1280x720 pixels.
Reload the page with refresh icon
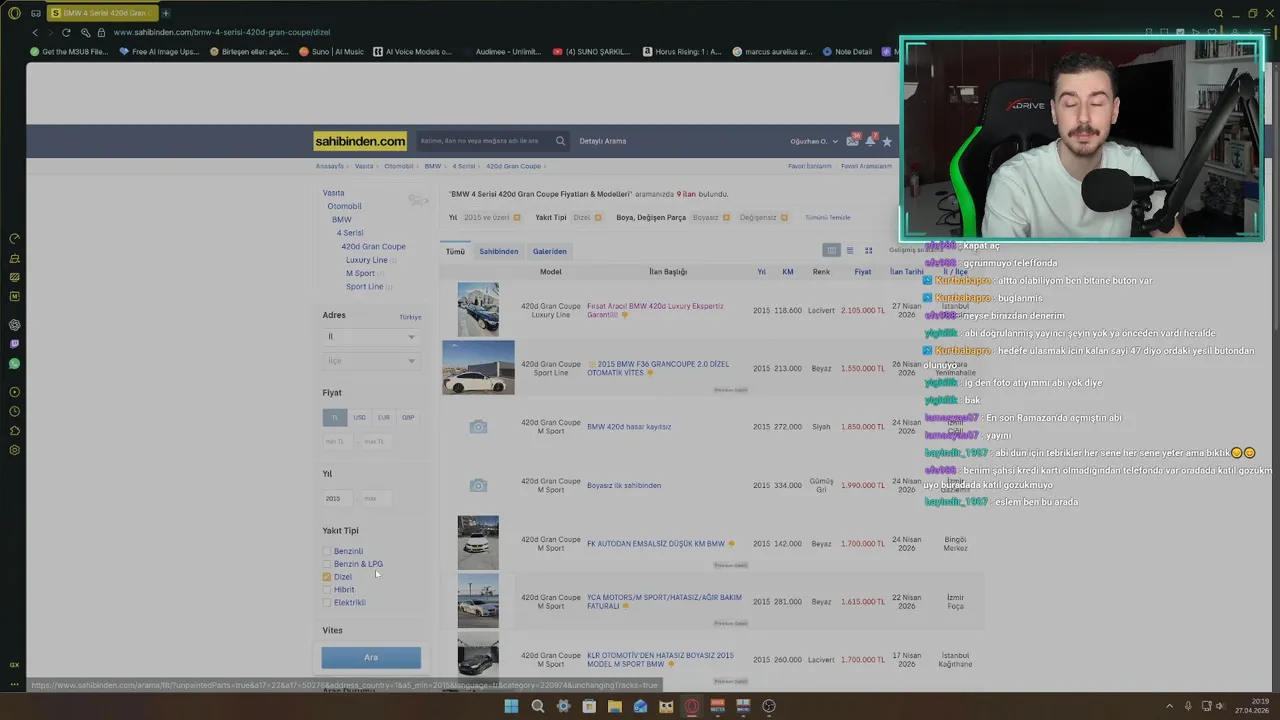[x=66, y=32]
